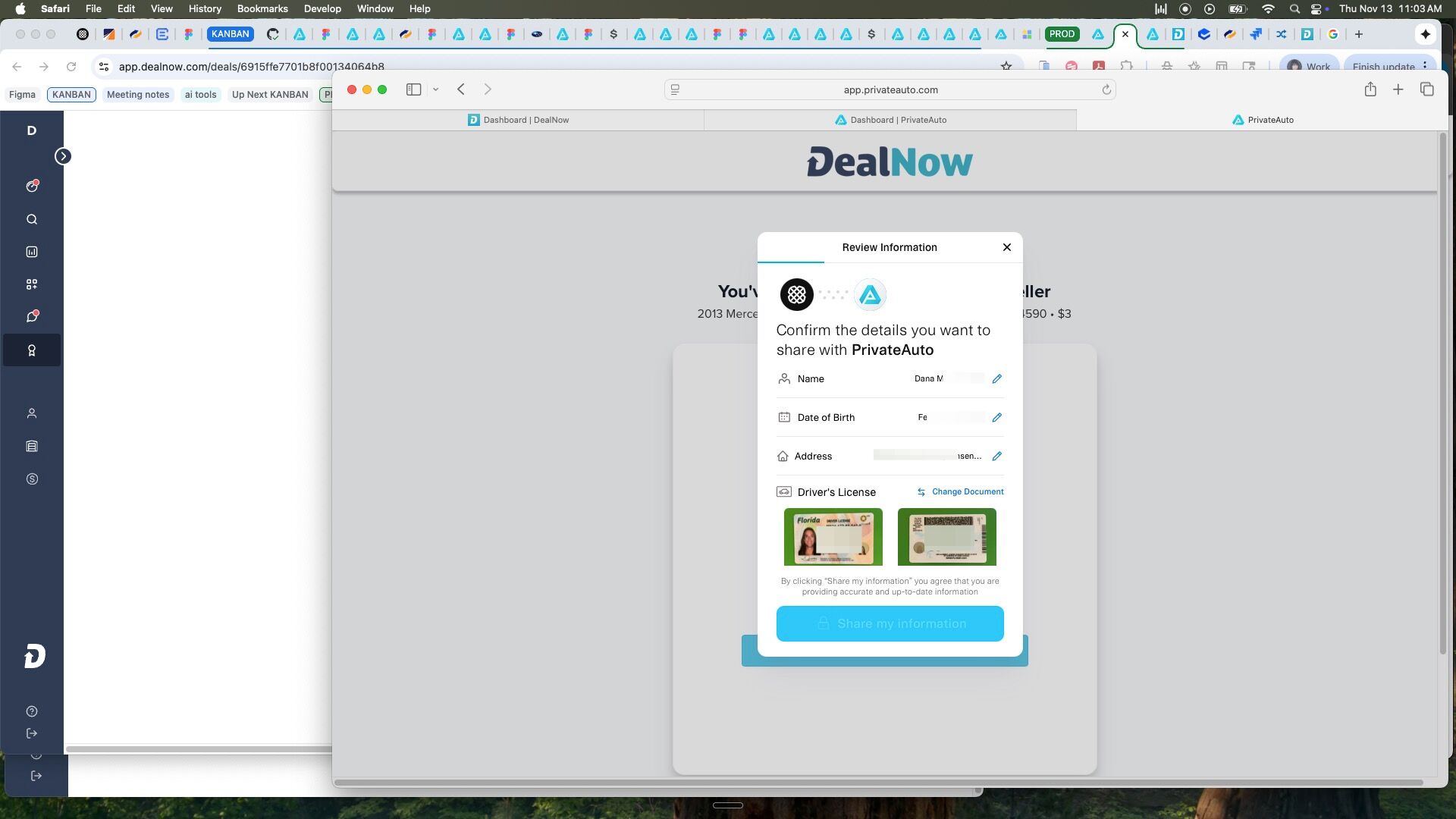Open the Bookmarks menu
Image resolution: width=1456 pixels, height=819 pixels.
(262, 8)
